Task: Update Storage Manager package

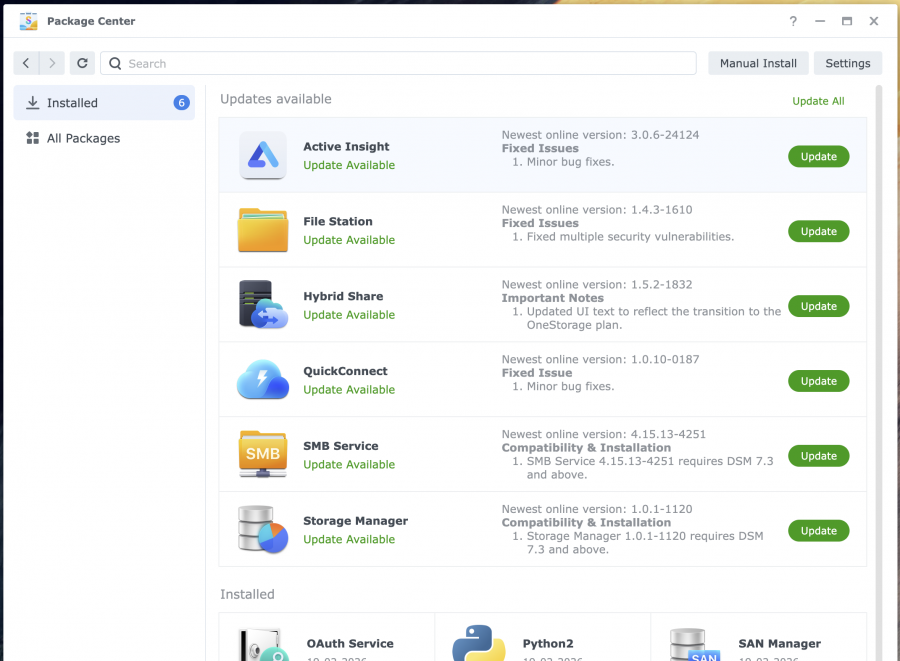Action: point(818,531)
